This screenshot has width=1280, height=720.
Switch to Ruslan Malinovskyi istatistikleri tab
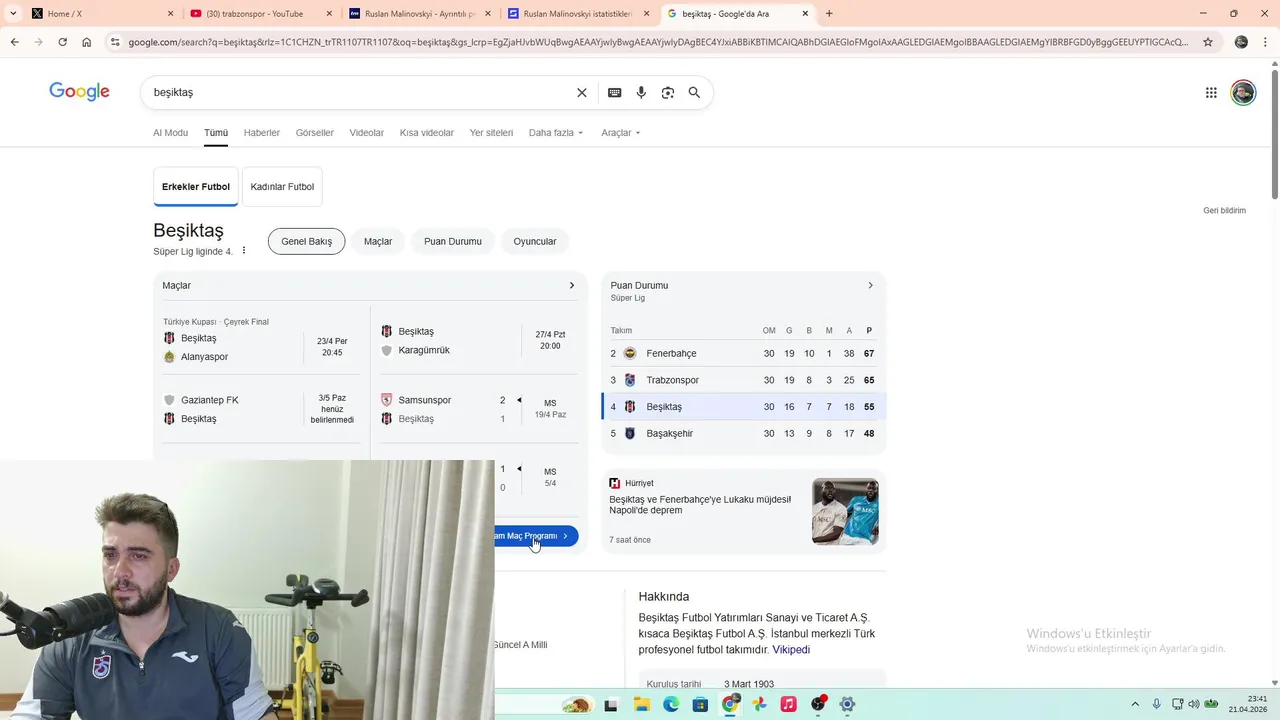[x=579, y=13]
